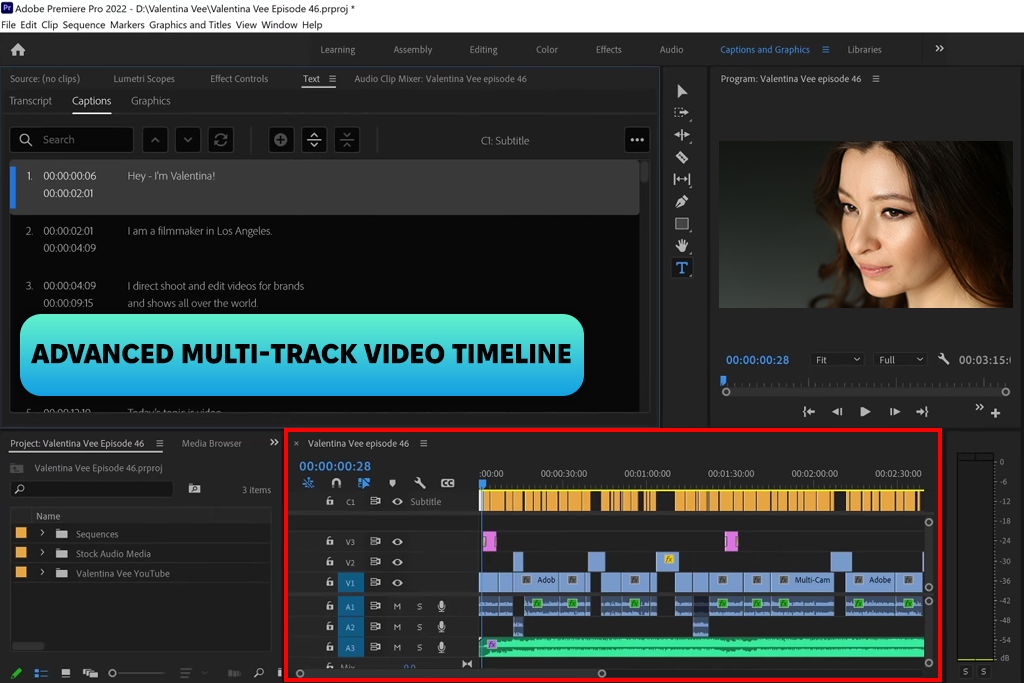Step back one frame
The width and height of the screenshot is (1024, 683).
click(837, 412)
